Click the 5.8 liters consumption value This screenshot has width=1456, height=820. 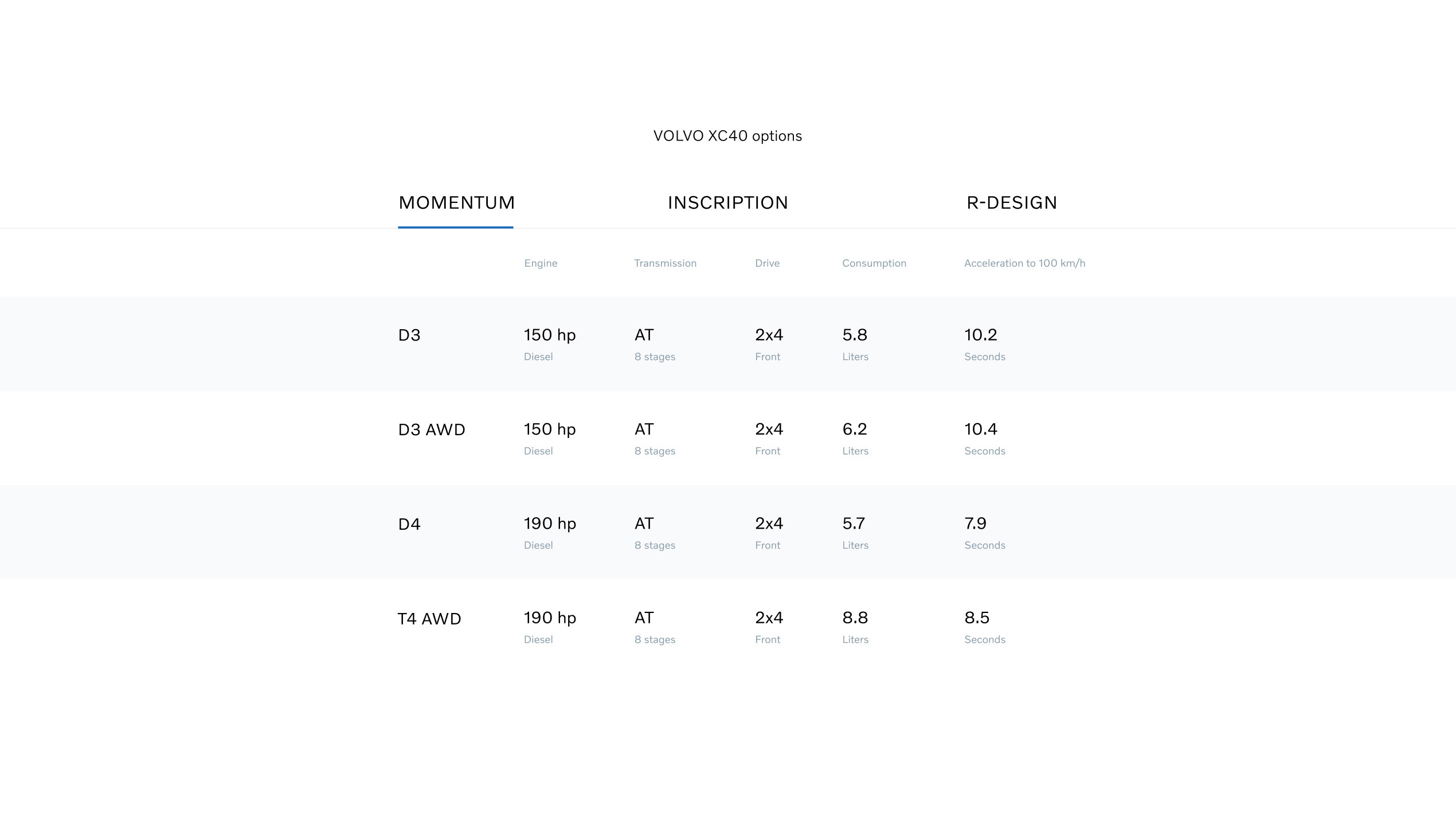click(855, 335)
